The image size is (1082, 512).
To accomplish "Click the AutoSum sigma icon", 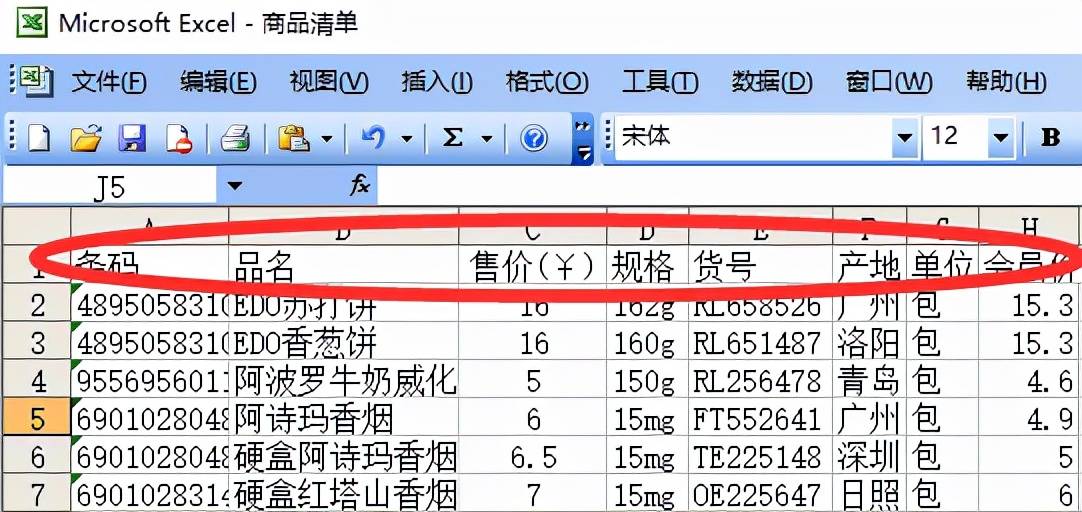I will [452, 139].
